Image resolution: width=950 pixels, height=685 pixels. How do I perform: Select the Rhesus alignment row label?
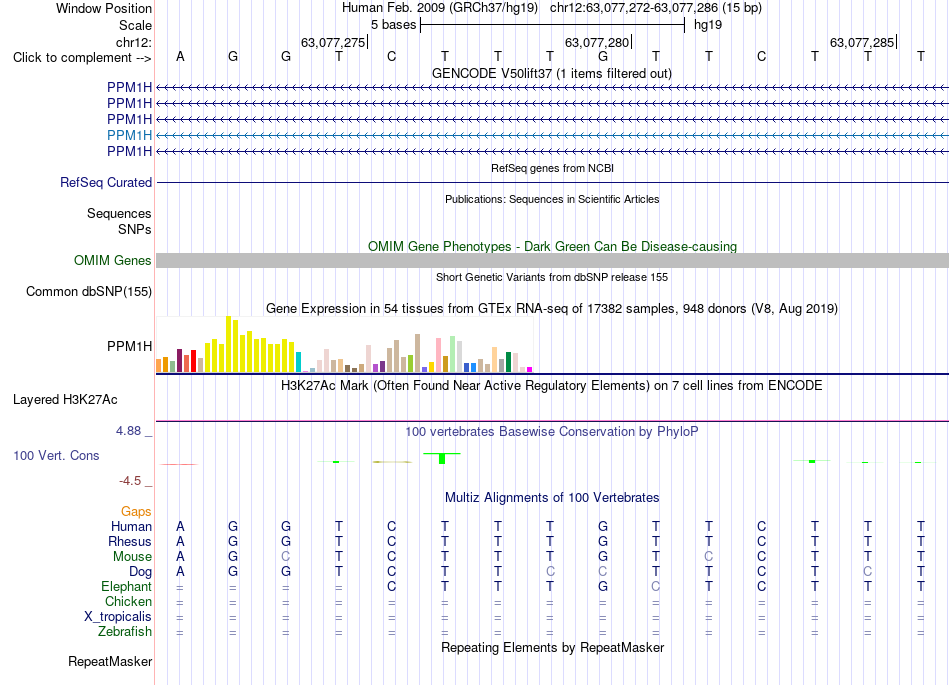click(x=130, y=541)
